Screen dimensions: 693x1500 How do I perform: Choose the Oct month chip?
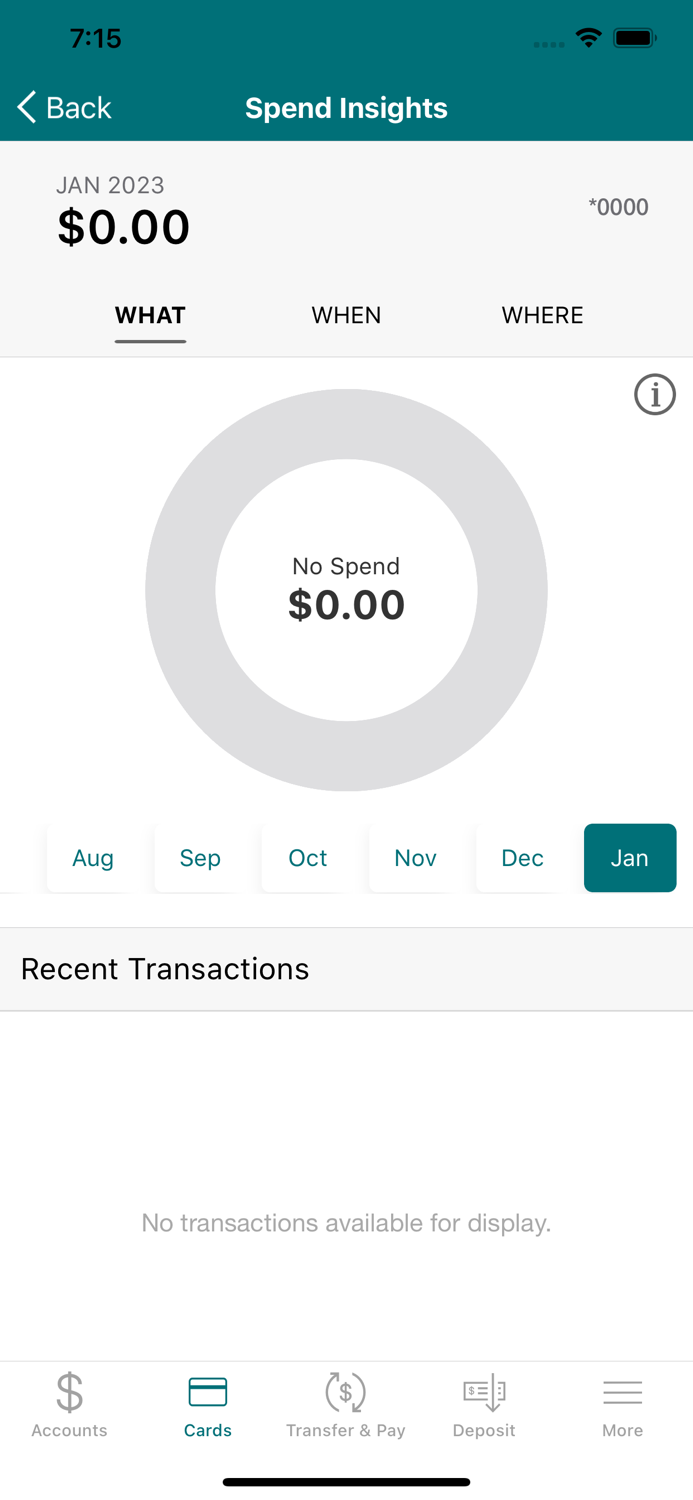[307, 858]
